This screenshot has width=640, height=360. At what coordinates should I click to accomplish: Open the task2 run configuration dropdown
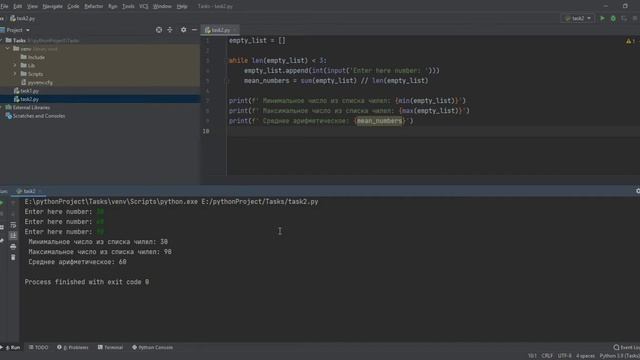(x=577, y=18)
